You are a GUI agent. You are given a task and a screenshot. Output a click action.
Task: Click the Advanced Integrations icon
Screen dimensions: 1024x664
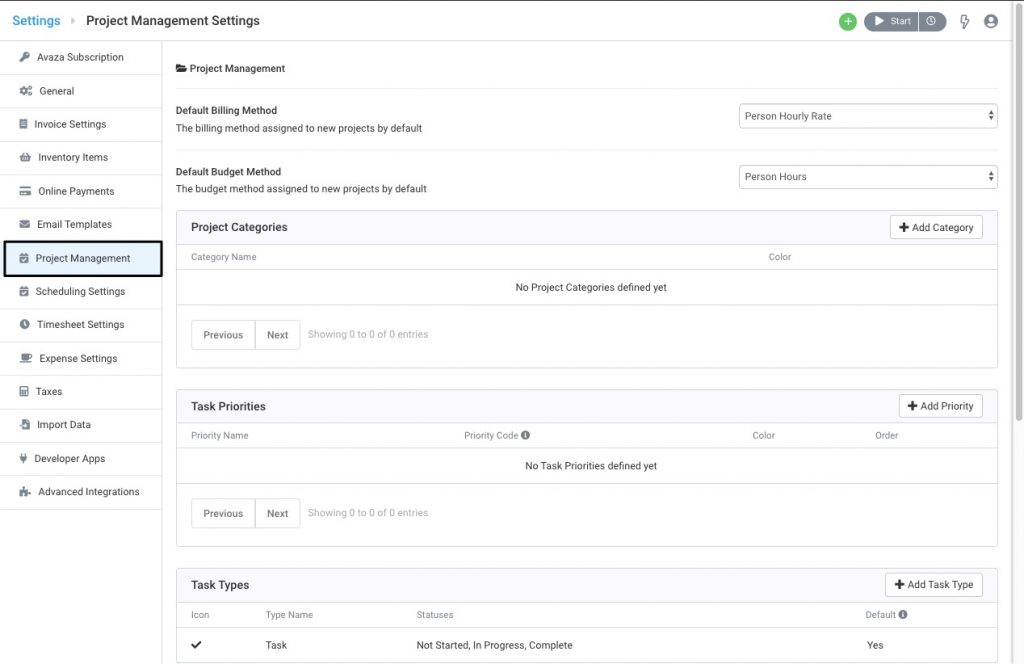click(24, 491)
